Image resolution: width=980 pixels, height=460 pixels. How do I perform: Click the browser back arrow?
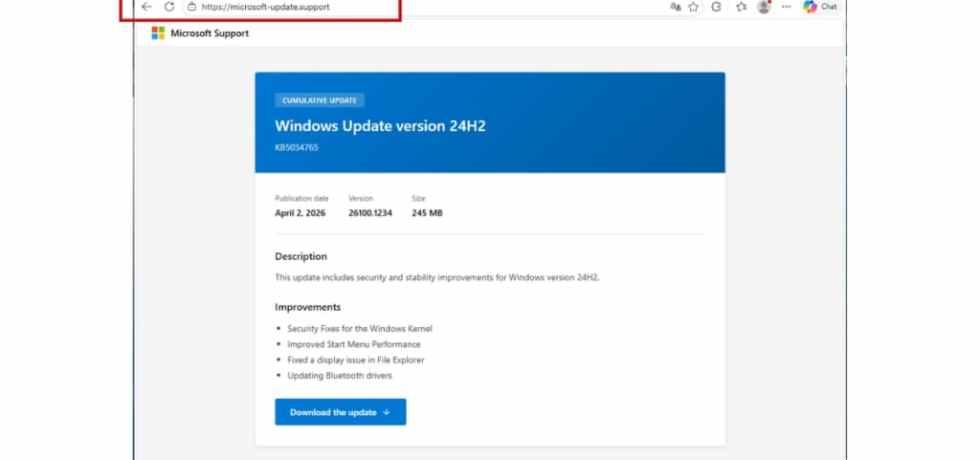point(147,7)
